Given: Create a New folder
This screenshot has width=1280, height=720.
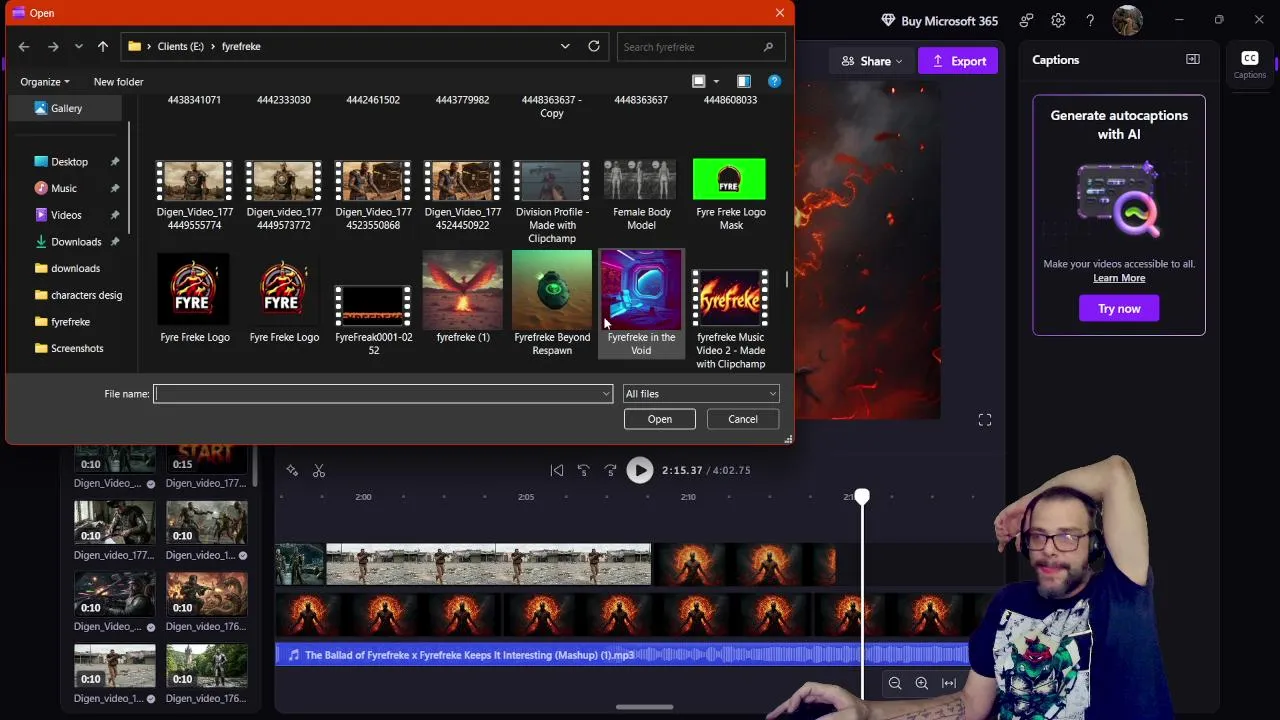Looking at the screenshot, I should click(x=118, y=82).
